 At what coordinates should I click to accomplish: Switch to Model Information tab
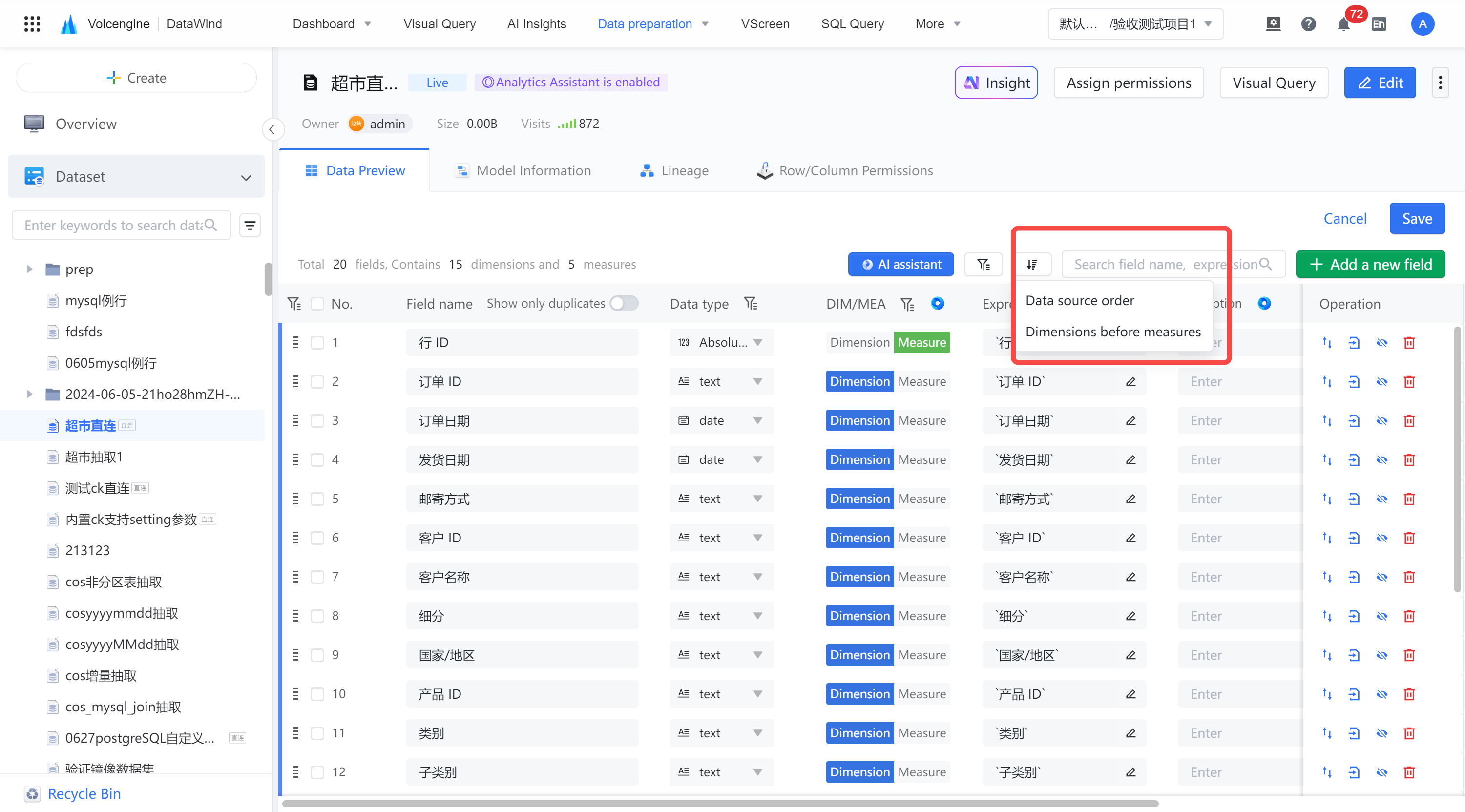pyautogui.click(x=523, y=170)
